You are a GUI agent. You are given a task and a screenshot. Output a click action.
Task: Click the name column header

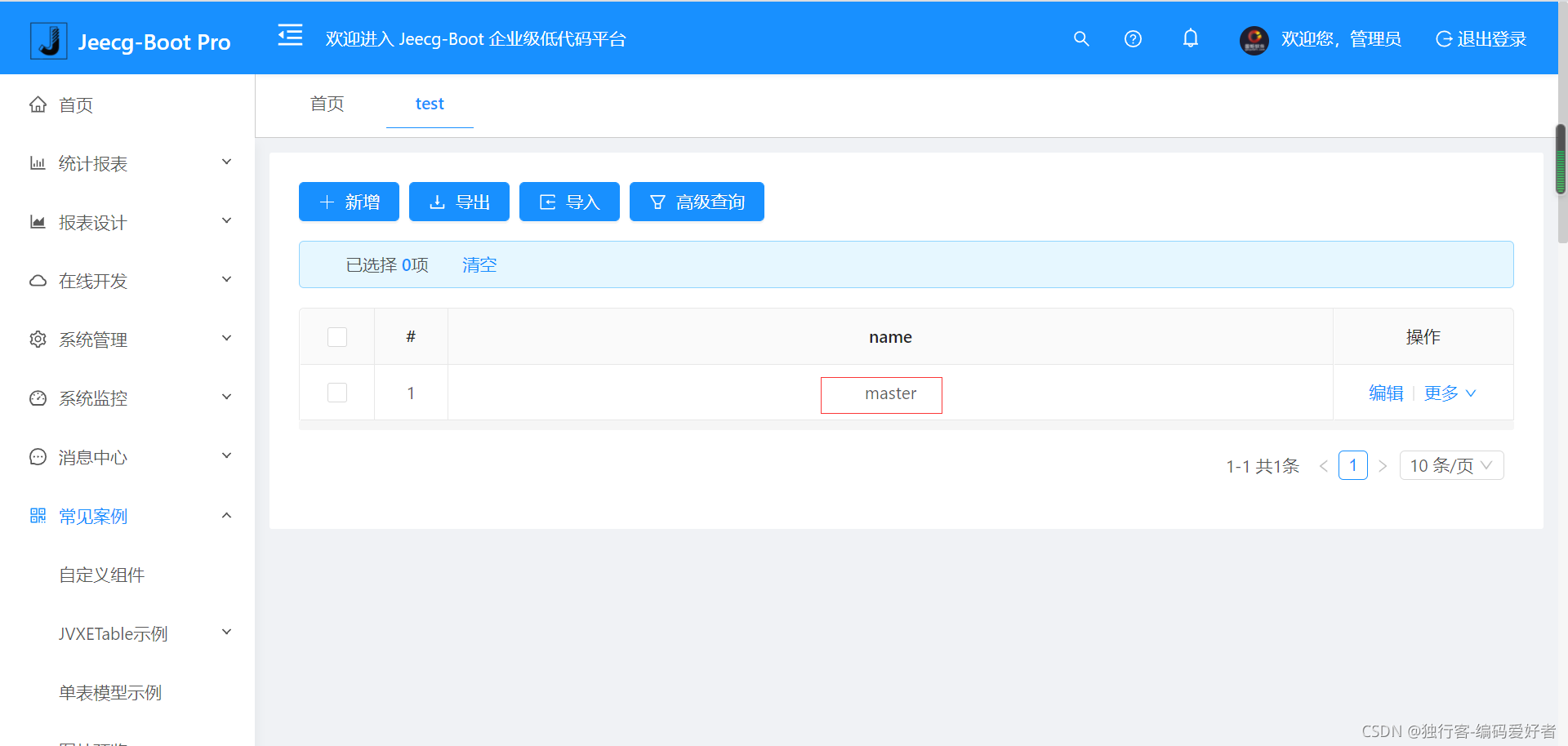point(890,337)
